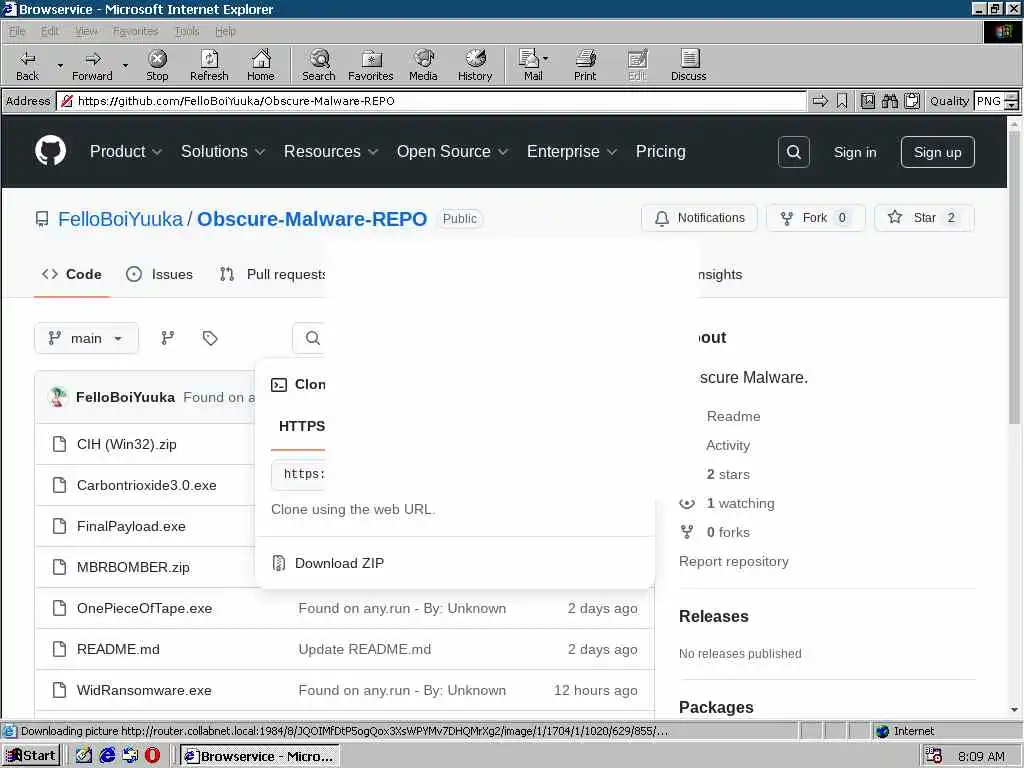1024x768 pixels.
Task: Click the fork icon beside 0 forks
Action: pyautogui.click(x=687, y=532)
